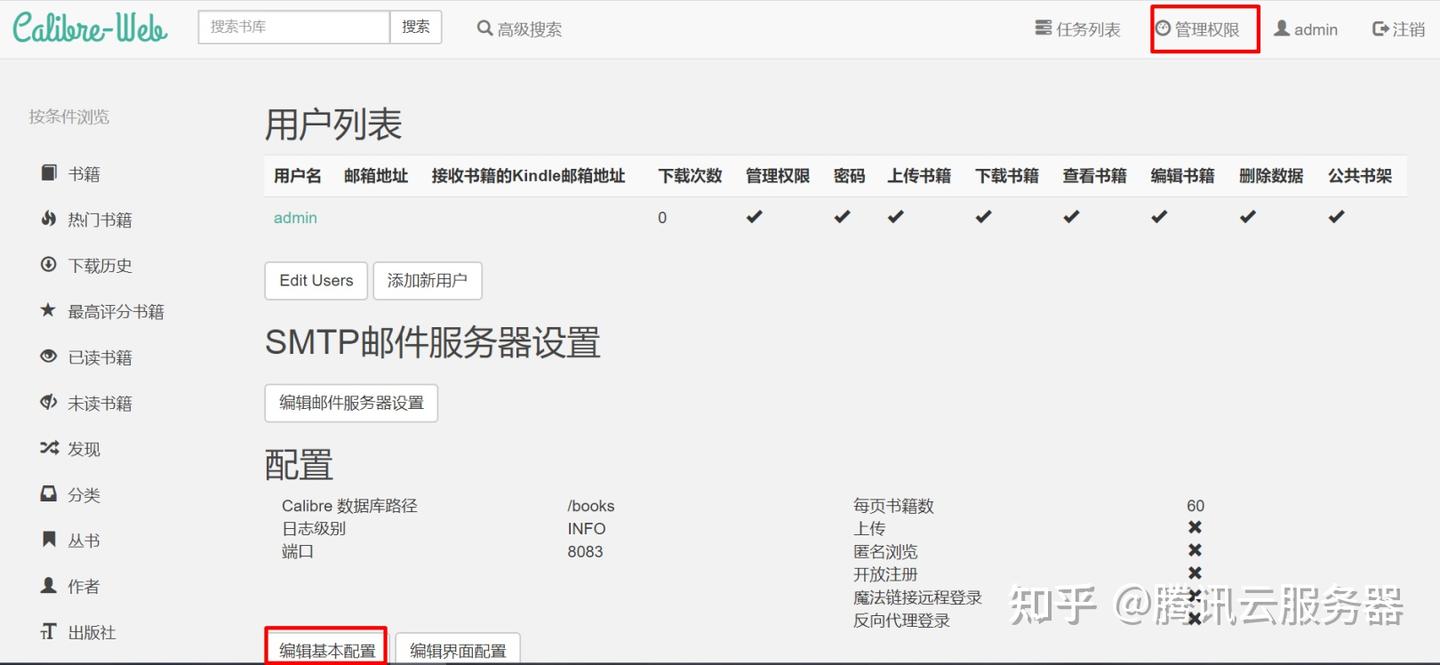Image resolution: width=1440 pixels, height=665 pixels.
Task: Open 下载历史 via its download icon
Action: click(x=49, y=264)
